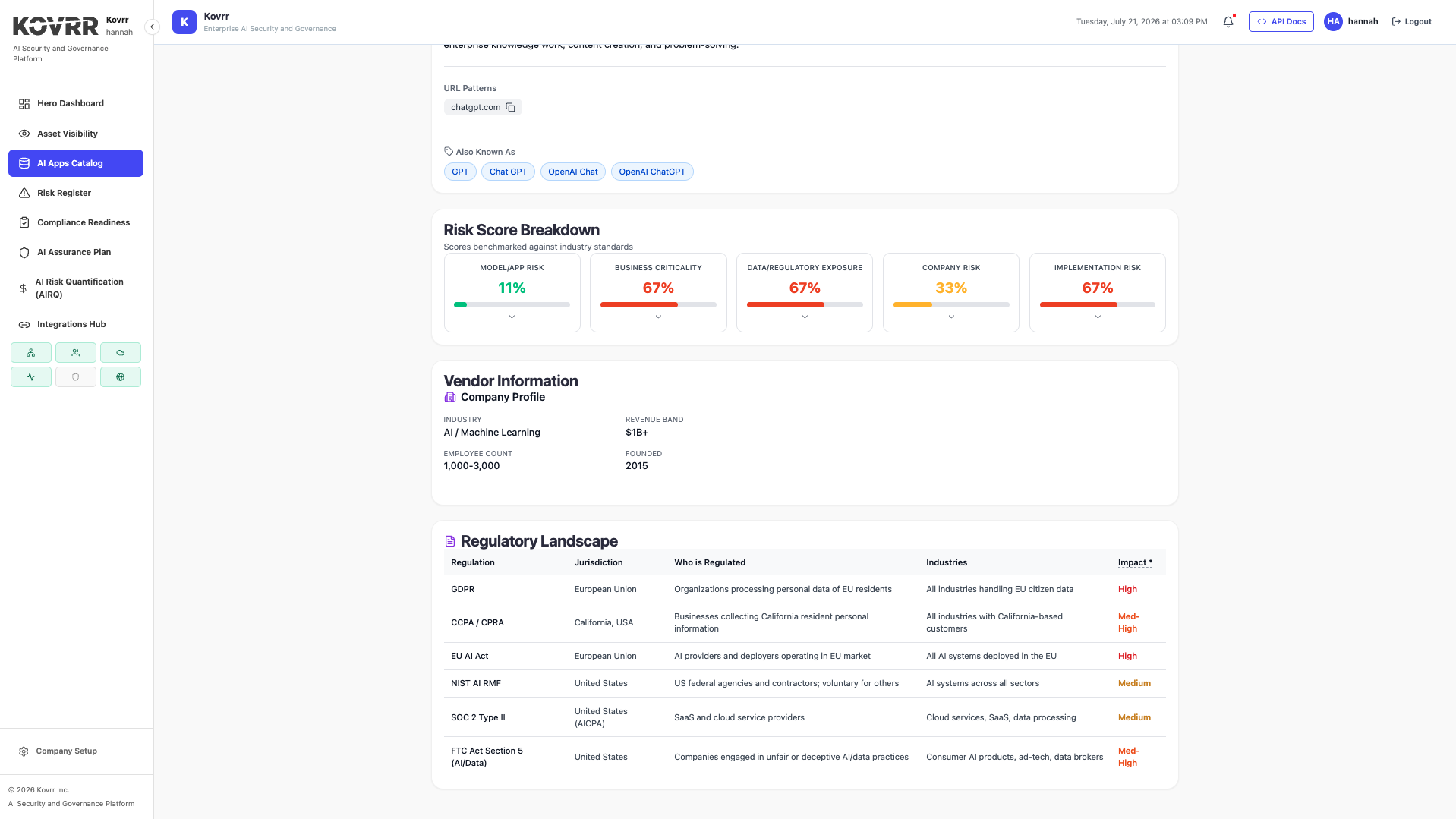Viewport: 1456px width, 819px height.
Task: Click the High impact for GDPR
Action: tap(1128, 590)
